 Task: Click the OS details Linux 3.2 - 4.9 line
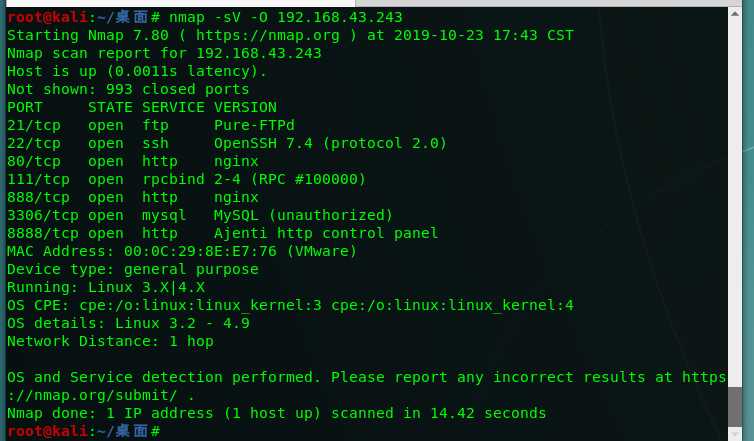[128, 323]
